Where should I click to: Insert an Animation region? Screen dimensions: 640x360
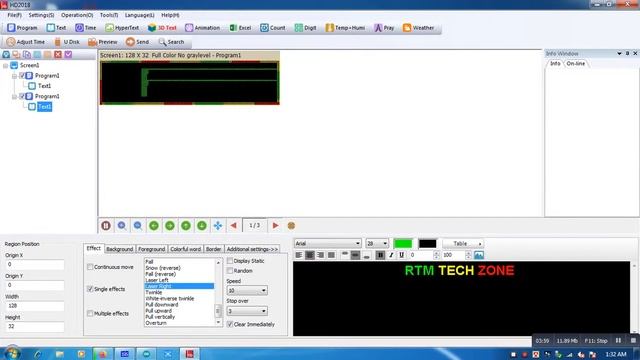coord(202,28)
